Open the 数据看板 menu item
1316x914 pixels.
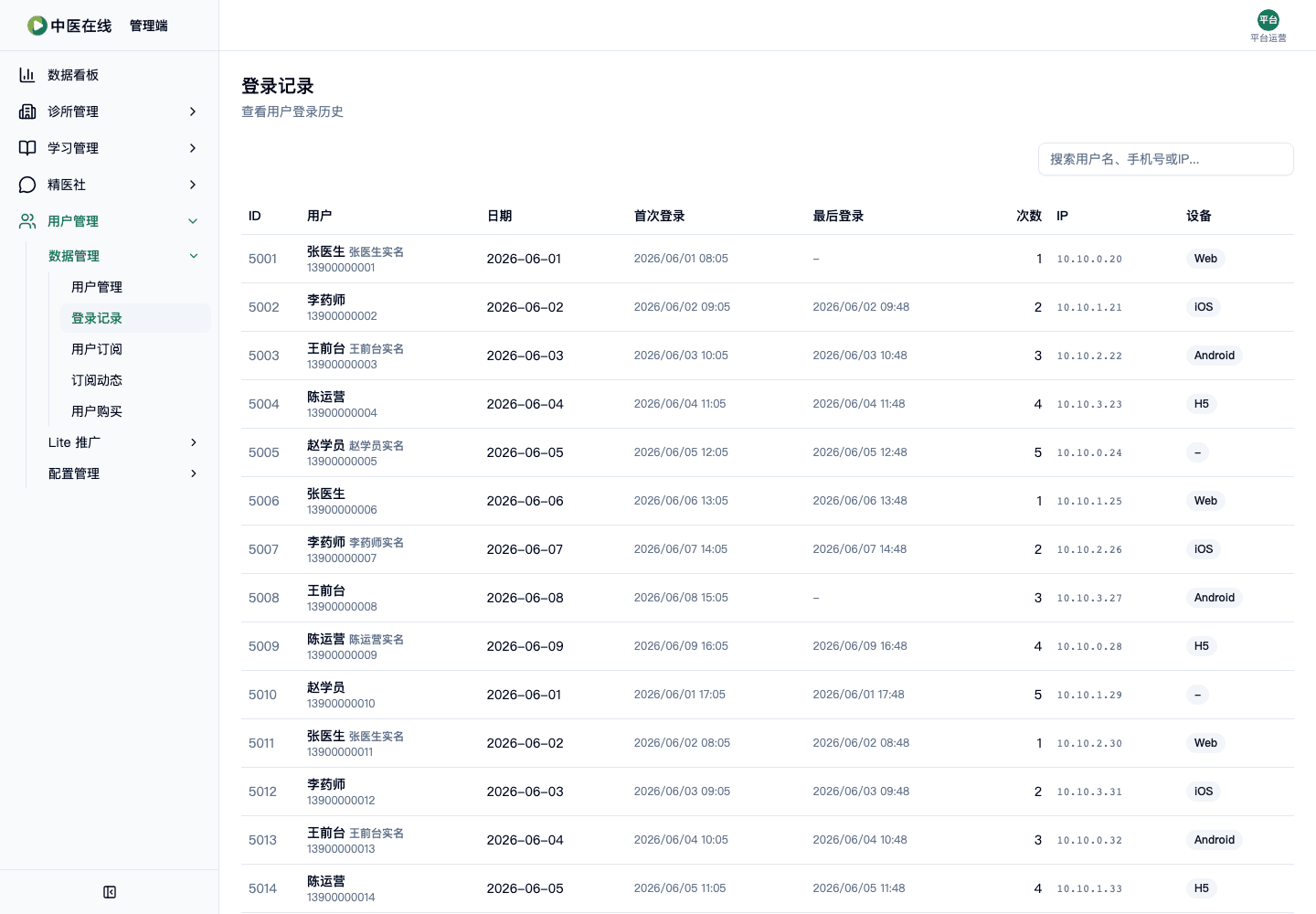pyautogui.click(x=110, y=75)
